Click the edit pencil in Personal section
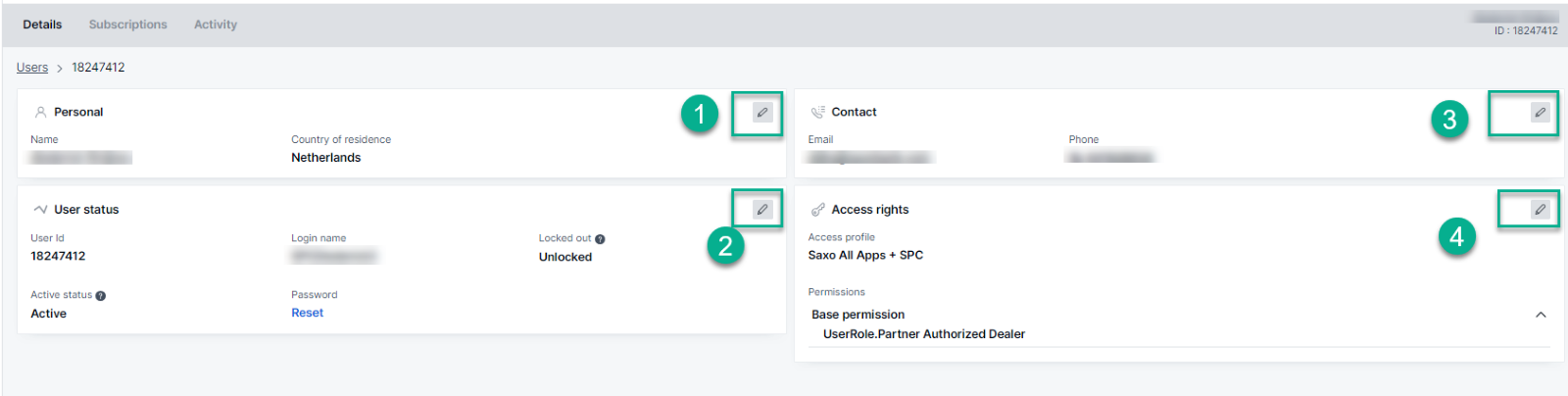1568x396 pixels. pyautogui.click(x=761, y=113)
